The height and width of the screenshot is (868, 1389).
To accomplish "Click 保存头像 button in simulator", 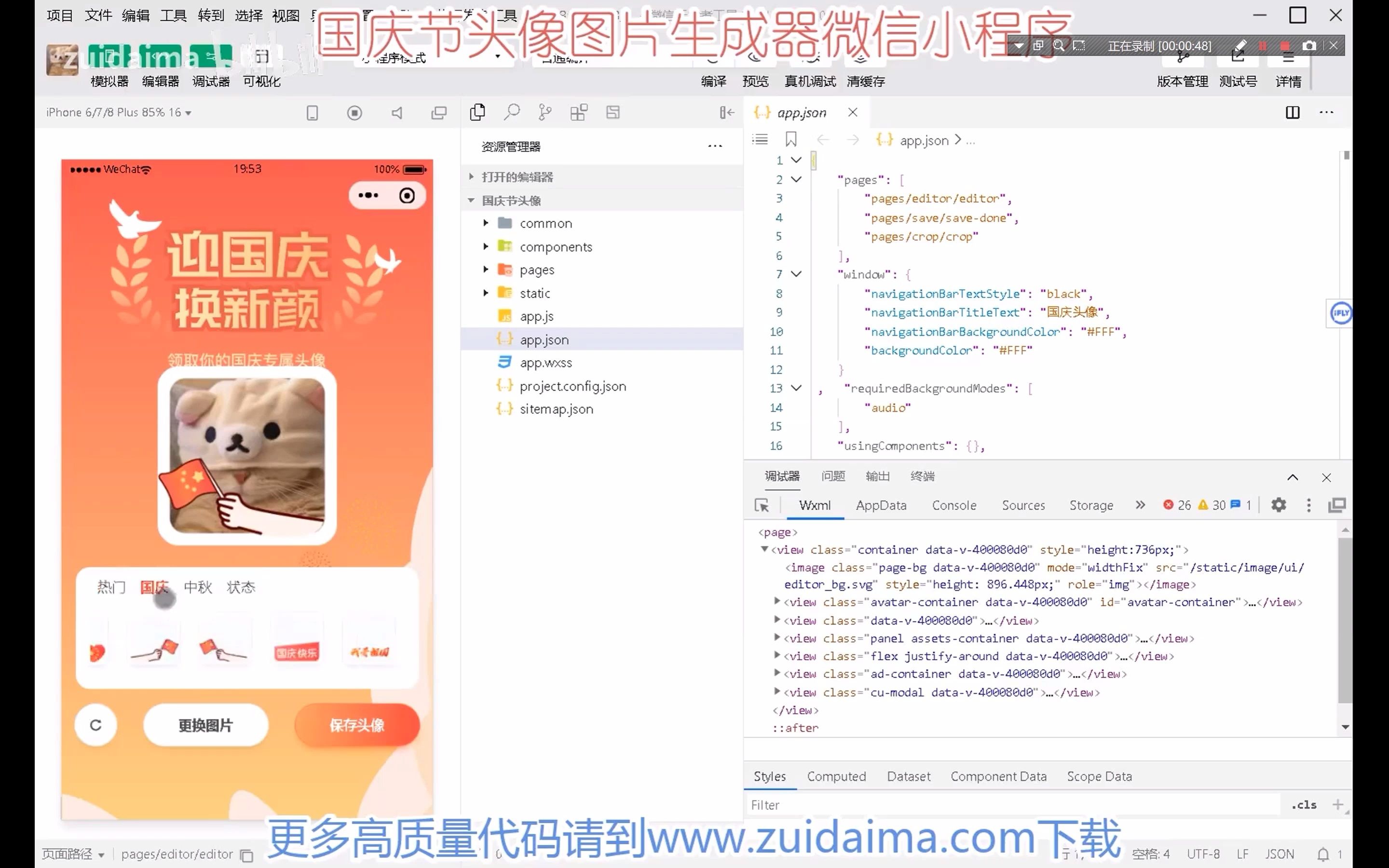I will click(357, 724).
